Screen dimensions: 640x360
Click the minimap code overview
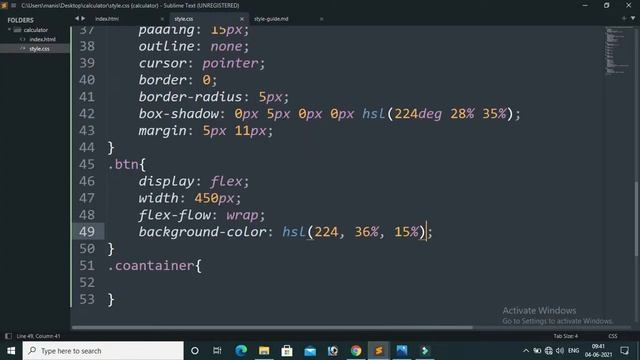[618, 50]
